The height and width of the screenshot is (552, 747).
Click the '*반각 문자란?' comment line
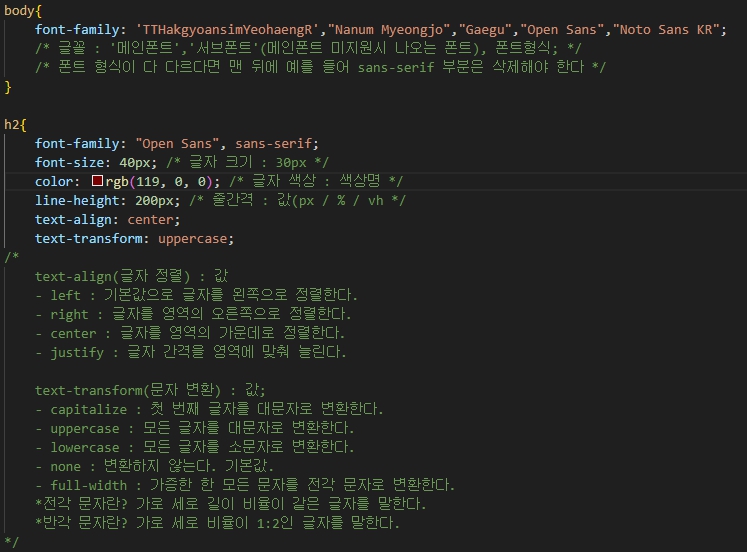(217, 523)
